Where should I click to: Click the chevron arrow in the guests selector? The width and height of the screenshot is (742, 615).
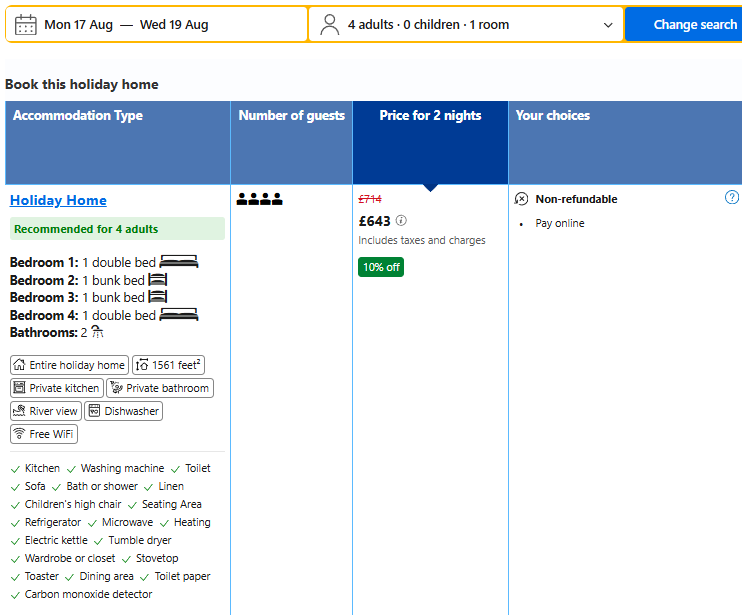click(608, 25)
